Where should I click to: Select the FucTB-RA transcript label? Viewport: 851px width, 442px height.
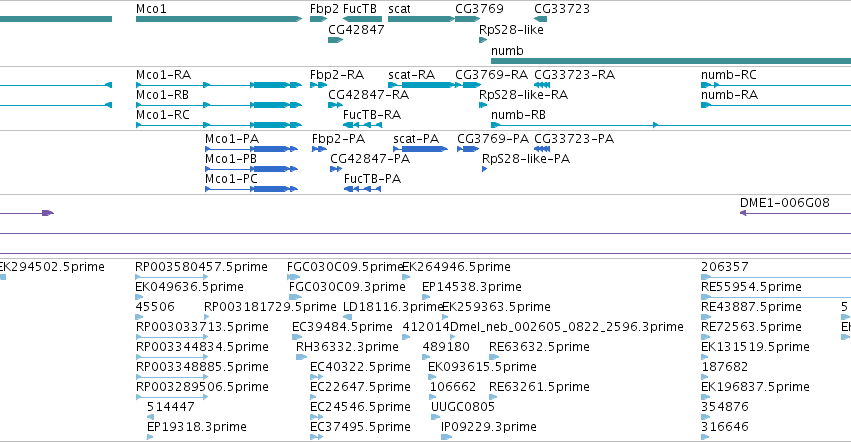[x=372, y=115]
